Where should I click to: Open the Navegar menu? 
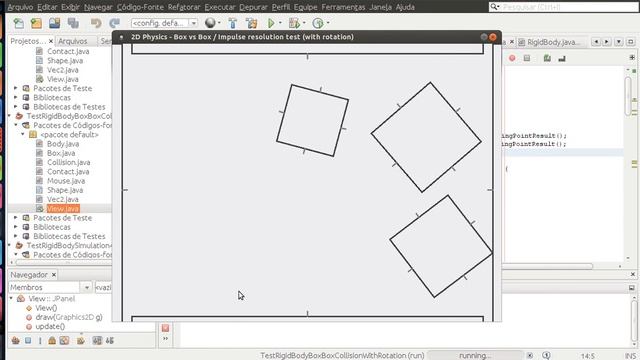[98, 7]
